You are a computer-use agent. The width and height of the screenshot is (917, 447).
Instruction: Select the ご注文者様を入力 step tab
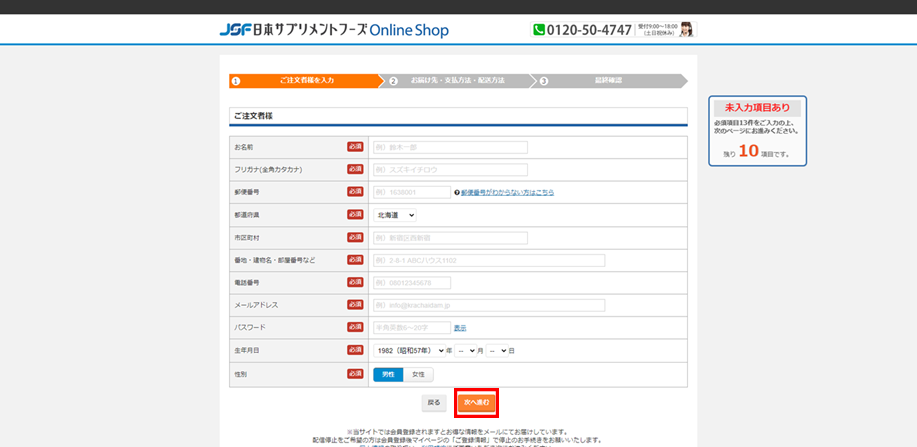pos(305,81)
